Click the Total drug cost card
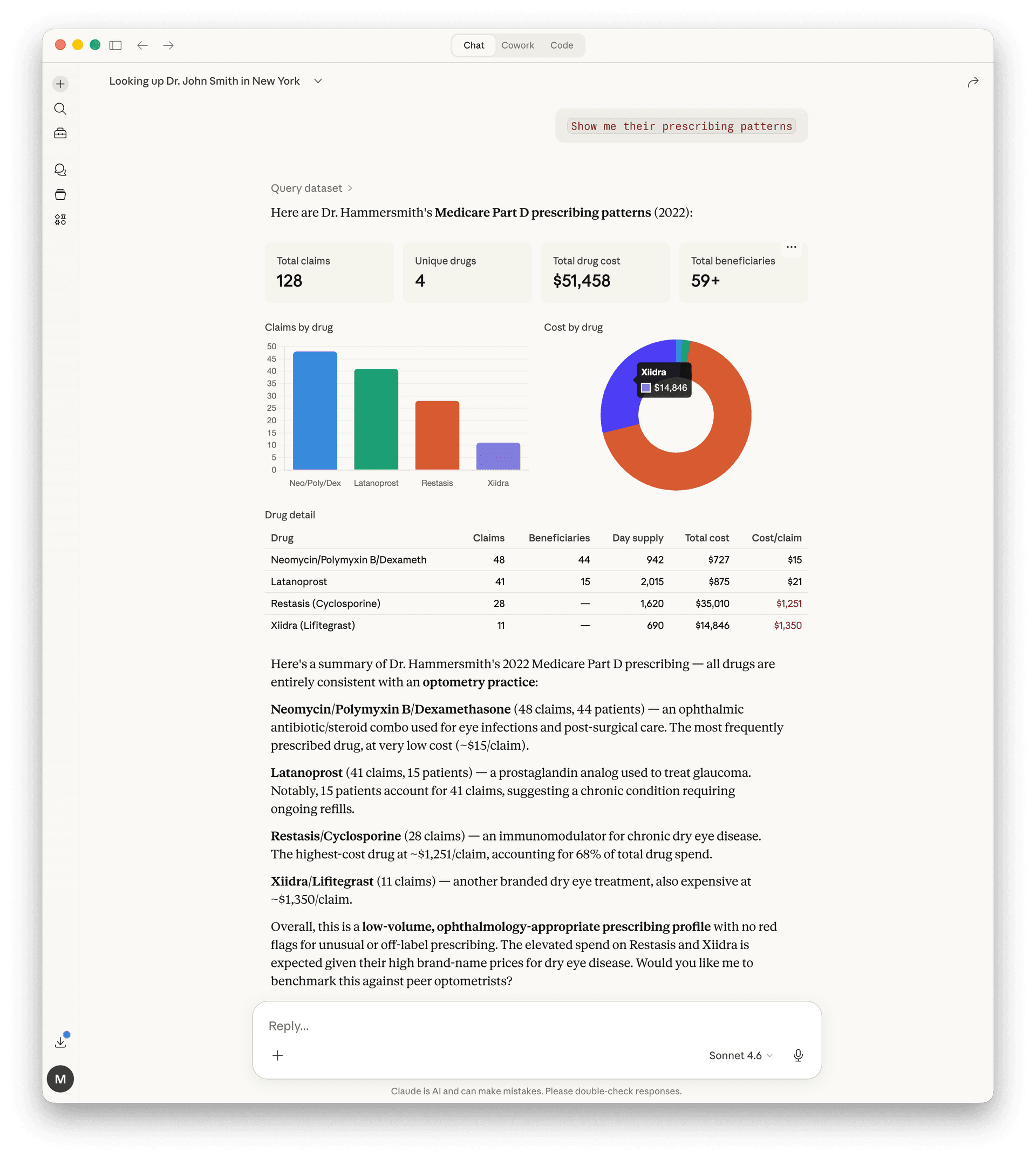The height and width of the screenshot is (1159, 1036). [x=605, y=273]
